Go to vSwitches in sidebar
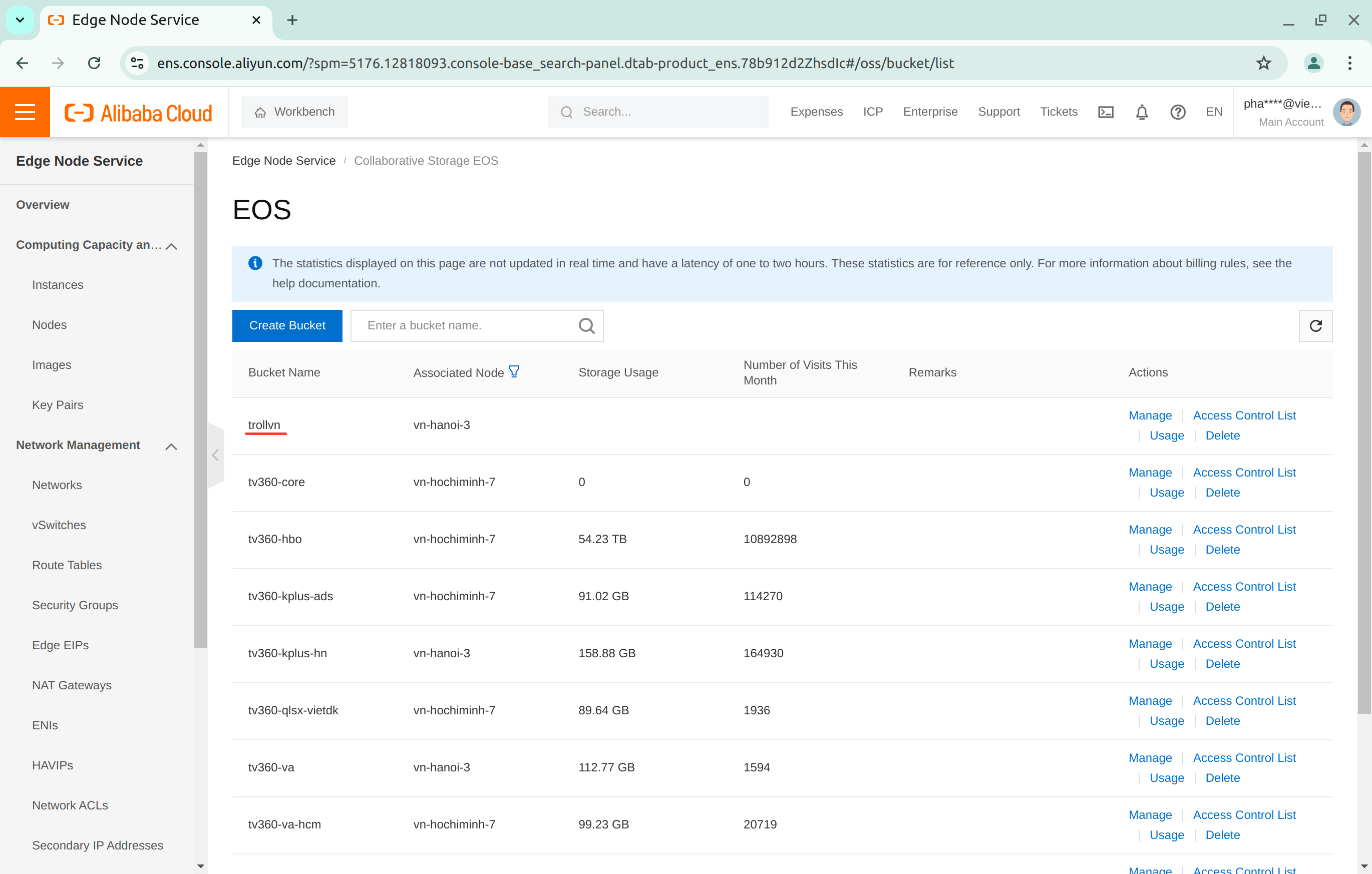Screen dimensions: 1372x874 point(59,525)
